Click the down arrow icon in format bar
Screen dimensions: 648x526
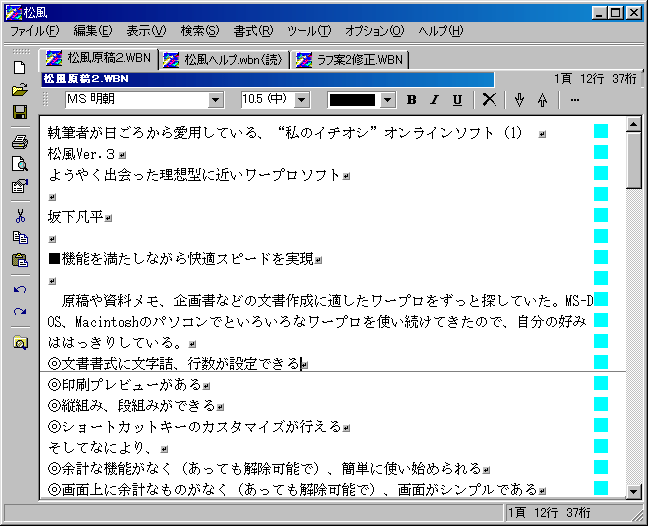519,100
